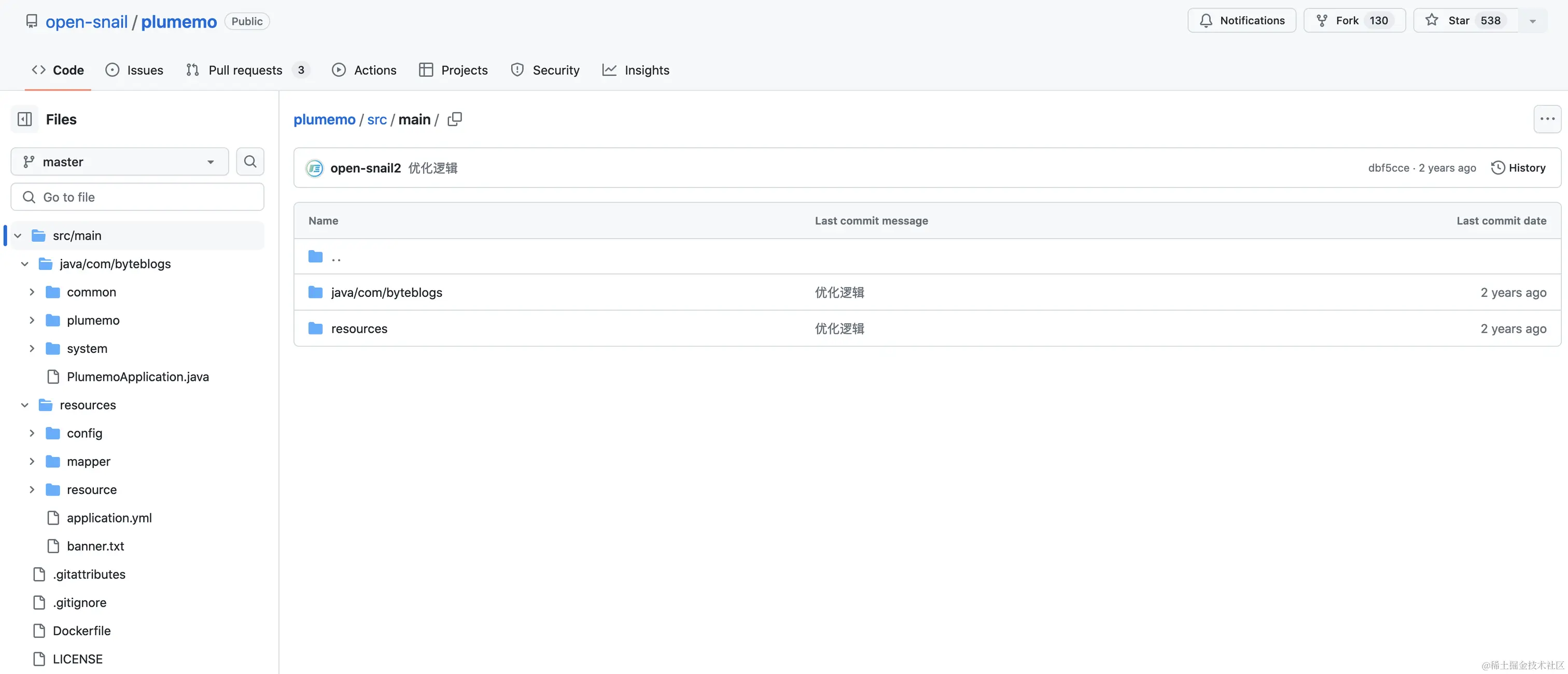Click the search icon button next to master
This screenshot has width=1568, height=674.
[250, 161]
